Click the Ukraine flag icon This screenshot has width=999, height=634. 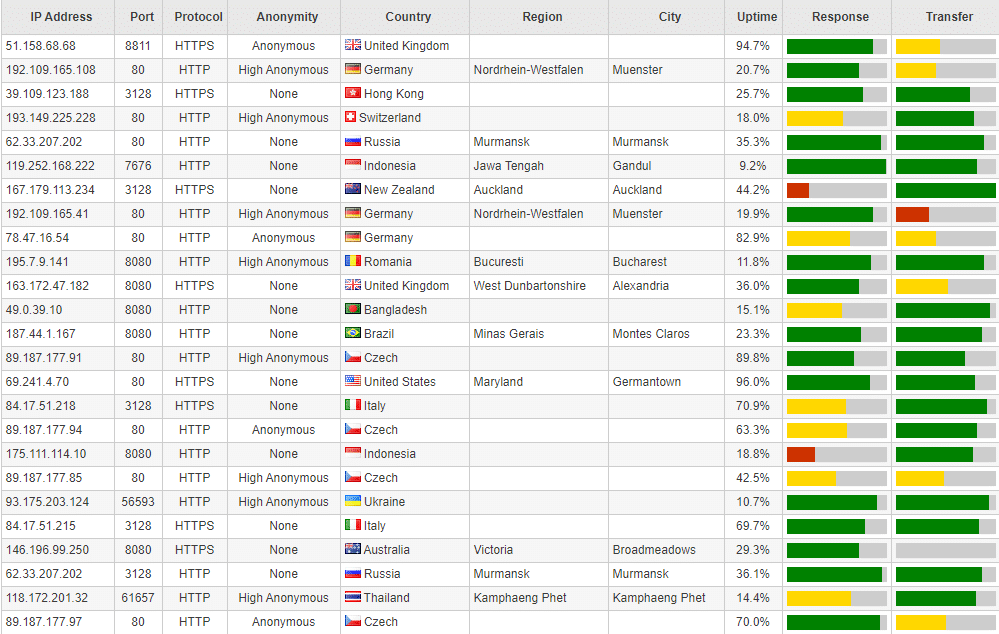[352, 501]
